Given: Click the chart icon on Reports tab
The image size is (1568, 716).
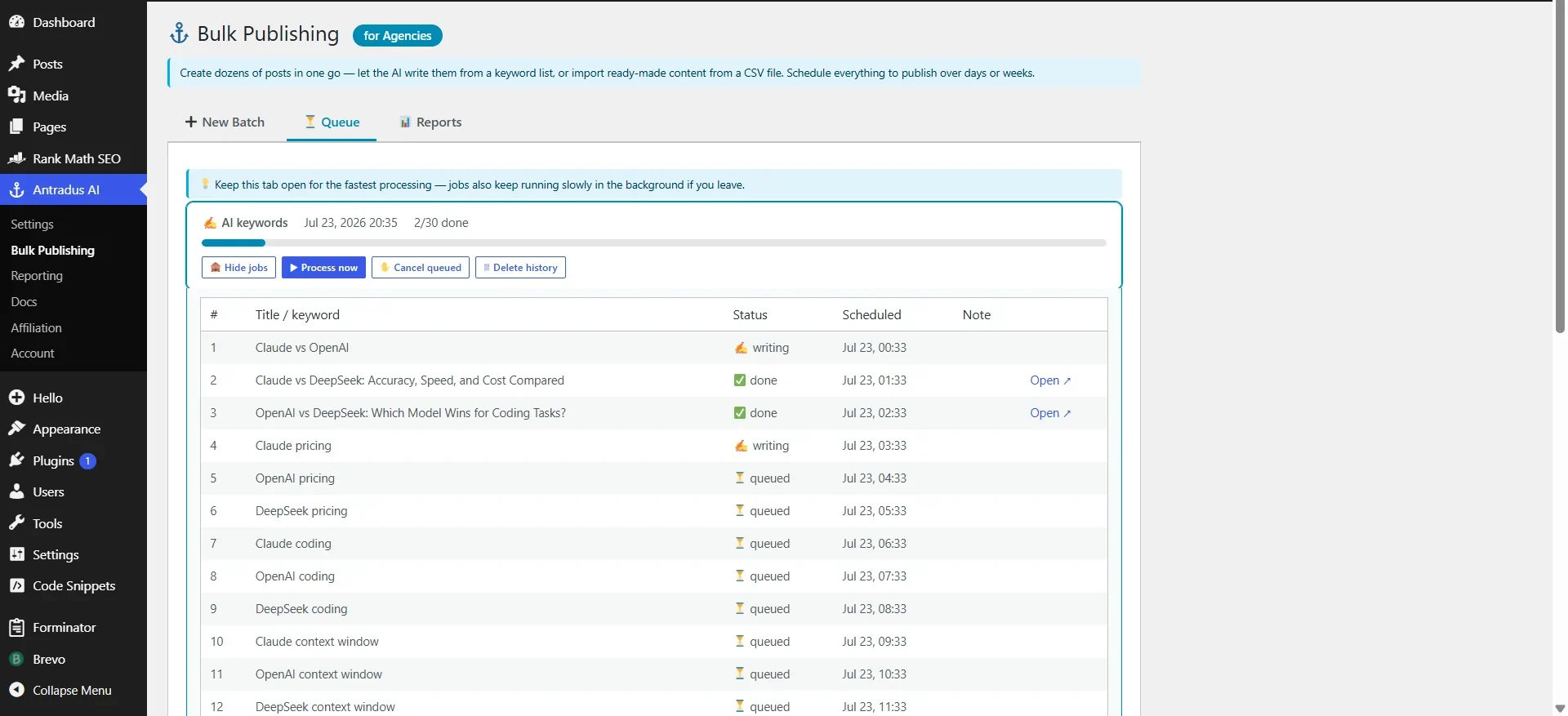Looking at the screenshot, I should (x=405, y=122).
